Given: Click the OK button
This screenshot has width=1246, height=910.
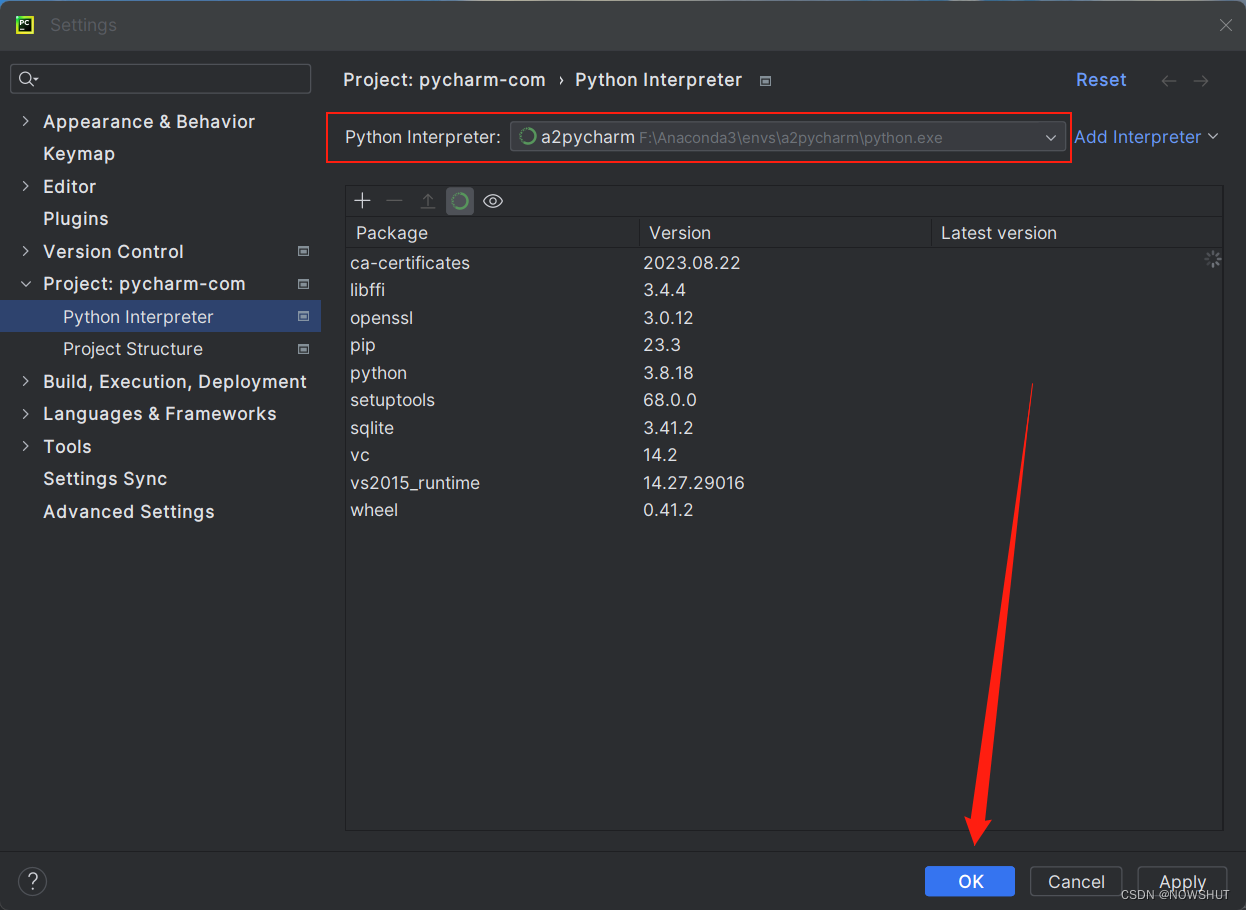Looking at the screenshot, I should 970,881.
